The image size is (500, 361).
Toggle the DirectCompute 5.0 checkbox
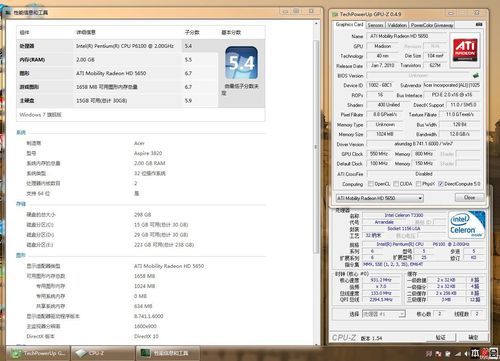coord(441,184)
